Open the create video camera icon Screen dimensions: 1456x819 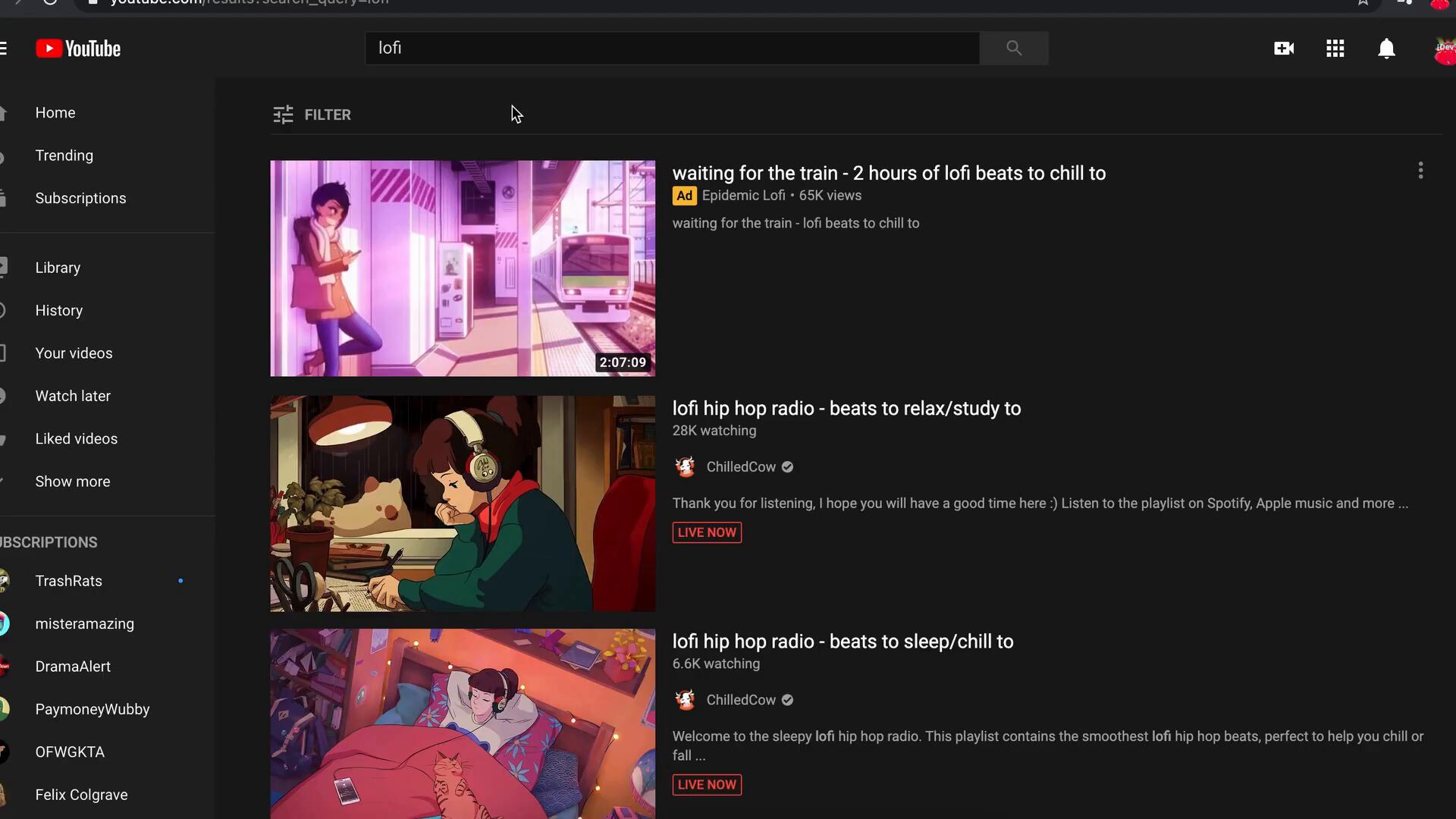pos(1284,49)
